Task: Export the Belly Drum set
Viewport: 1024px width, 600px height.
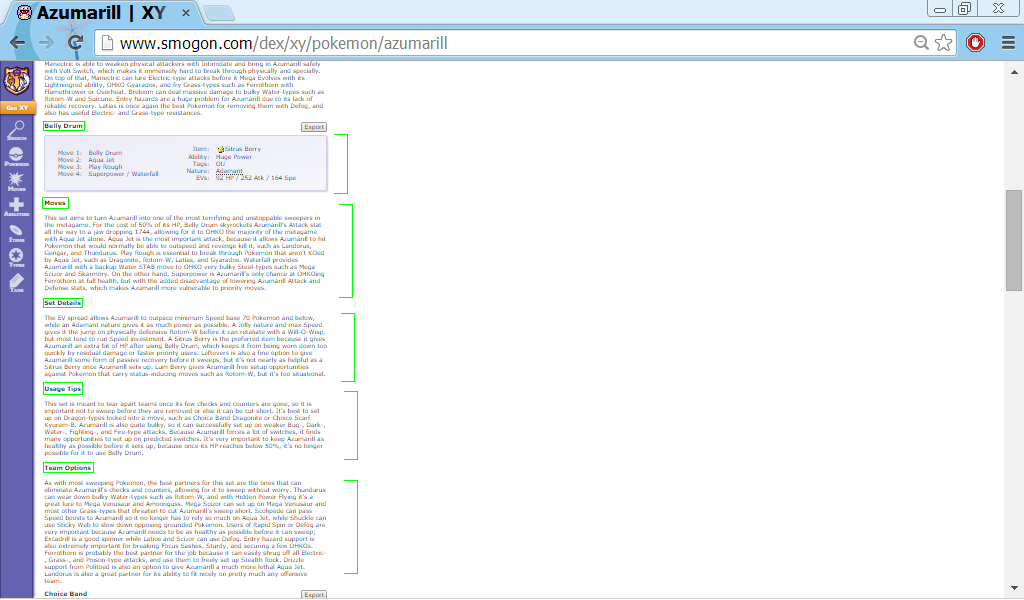Action: (314, 127)
